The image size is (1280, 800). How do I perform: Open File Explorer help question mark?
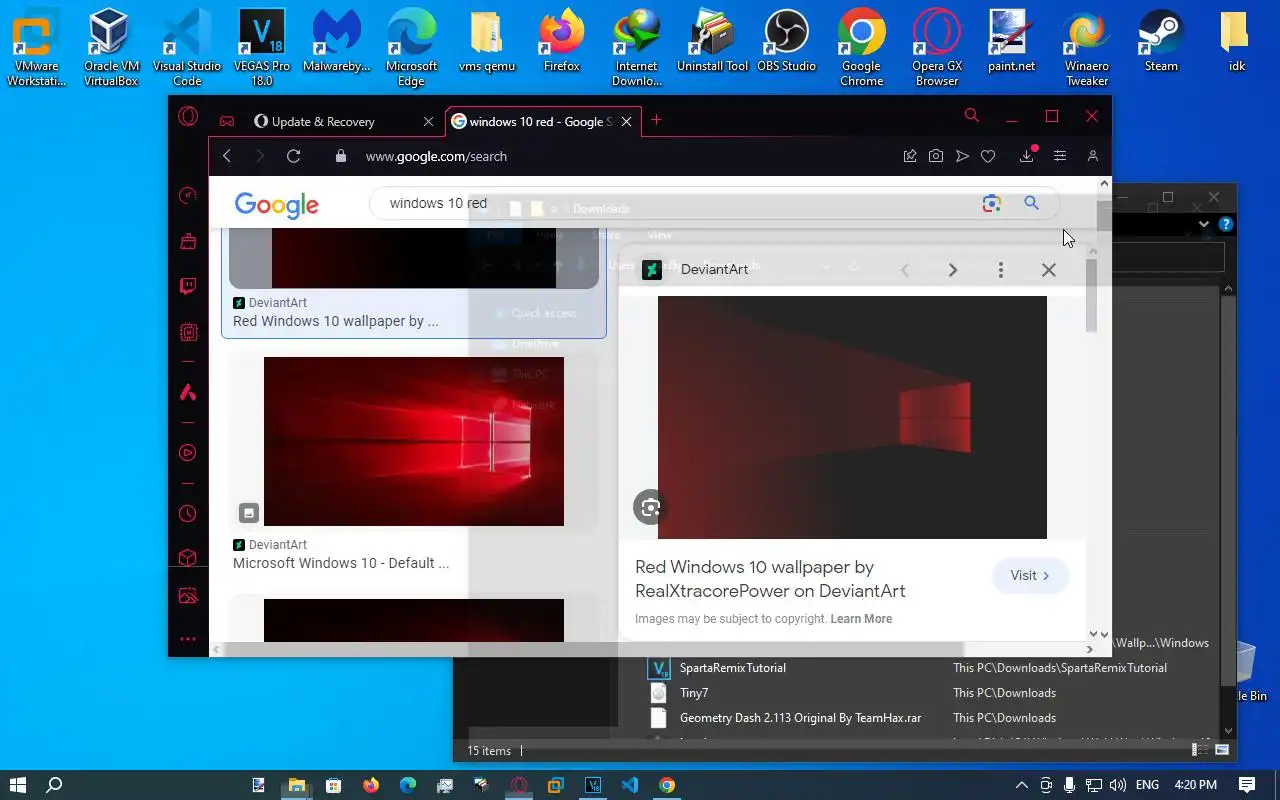pyautogui.click(x=1226, y=224)
